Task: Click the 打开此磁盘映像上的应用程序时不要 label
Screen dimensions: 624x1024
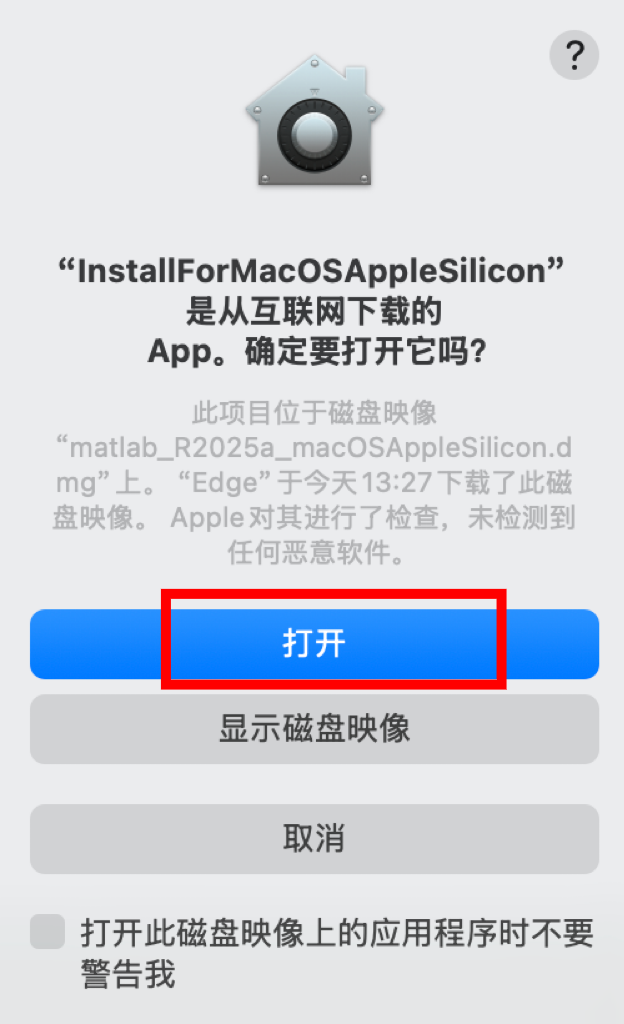Action: (x=337, y=933)
